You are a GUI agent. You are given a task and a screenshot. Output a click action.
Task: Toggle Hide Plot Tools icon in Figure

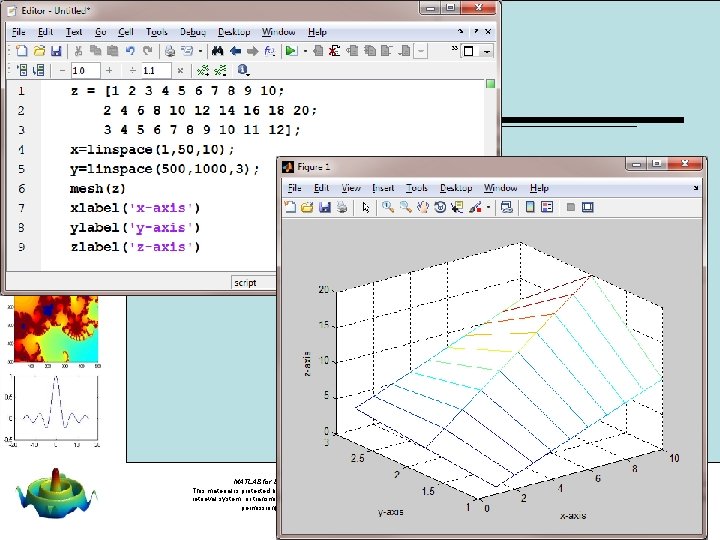[571, 207]
